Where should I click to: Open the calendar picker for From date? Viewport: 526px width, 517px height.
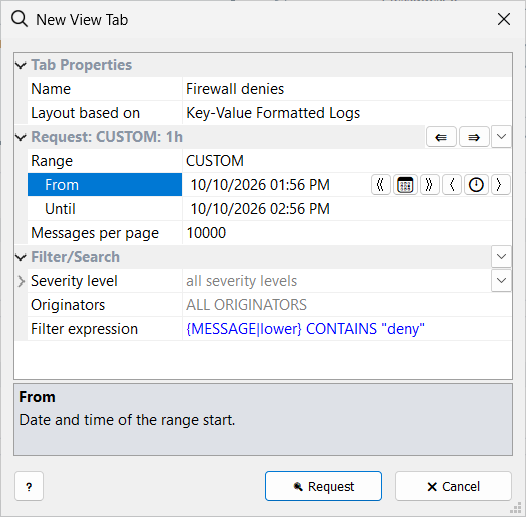click(405, 185)
